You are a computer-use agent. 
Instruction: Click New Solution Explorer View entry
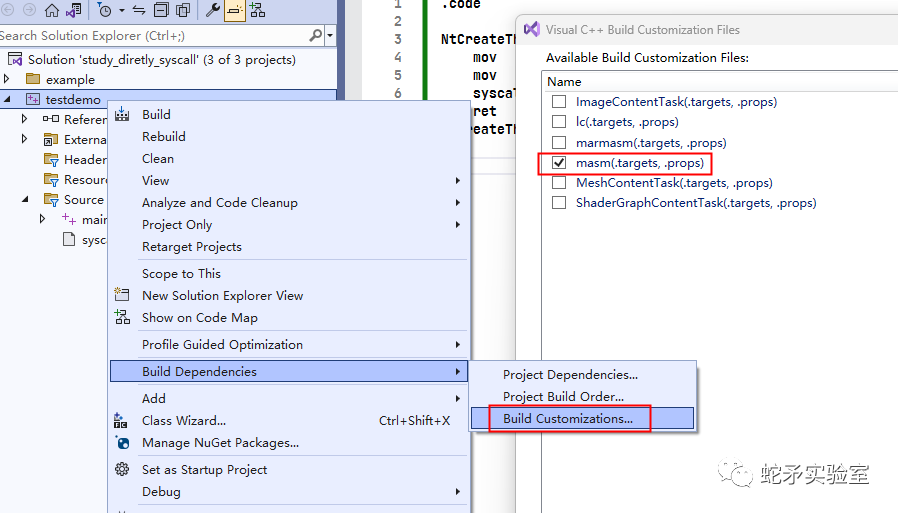coord(289,295)
